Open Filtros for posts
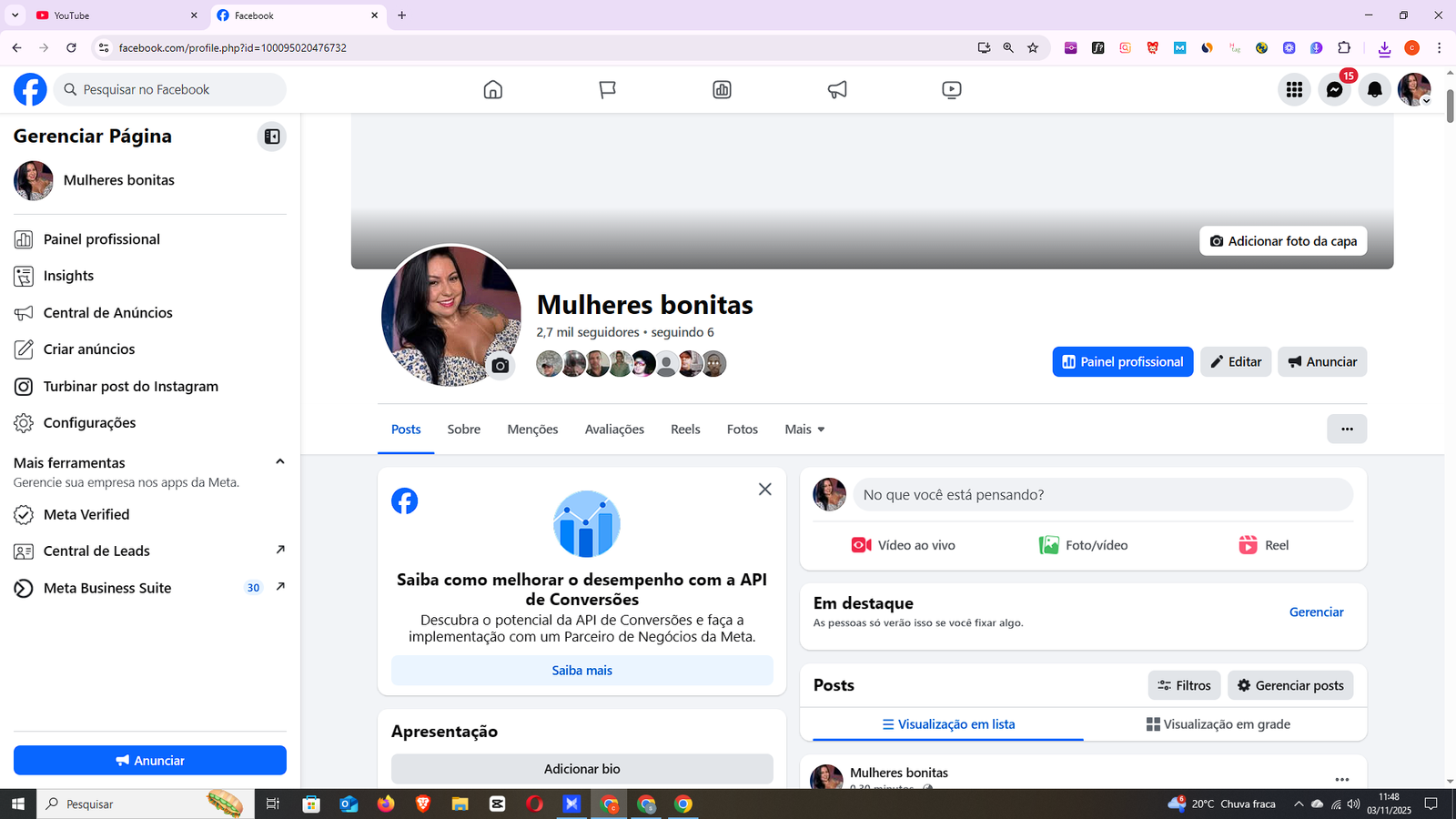Viewport: 1456px width, 819px height. click(x=1184, y=685)
